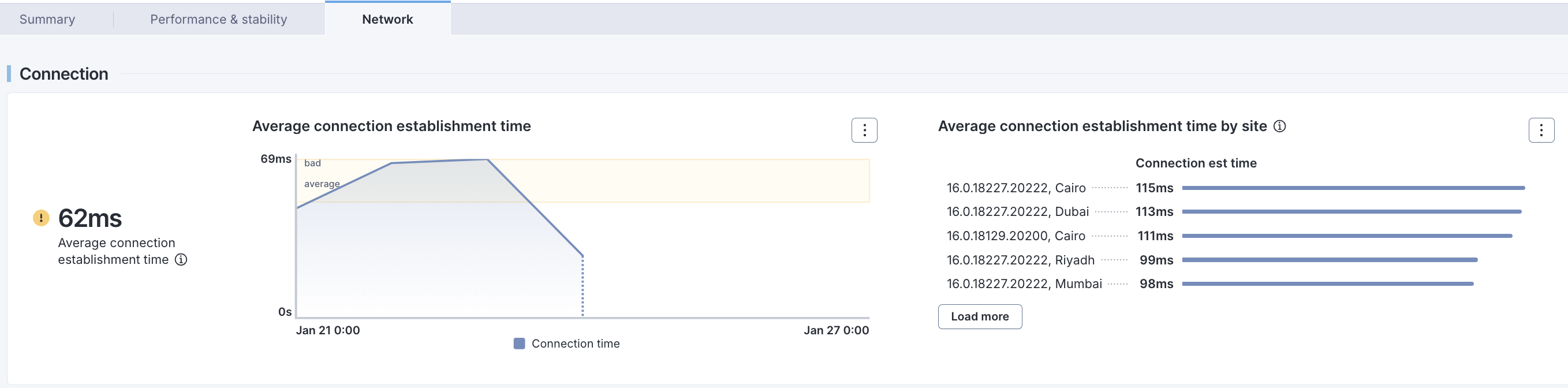Switch to Performance & stability tab
This screenshot has width=1568, height=388.
click(219, 20)
